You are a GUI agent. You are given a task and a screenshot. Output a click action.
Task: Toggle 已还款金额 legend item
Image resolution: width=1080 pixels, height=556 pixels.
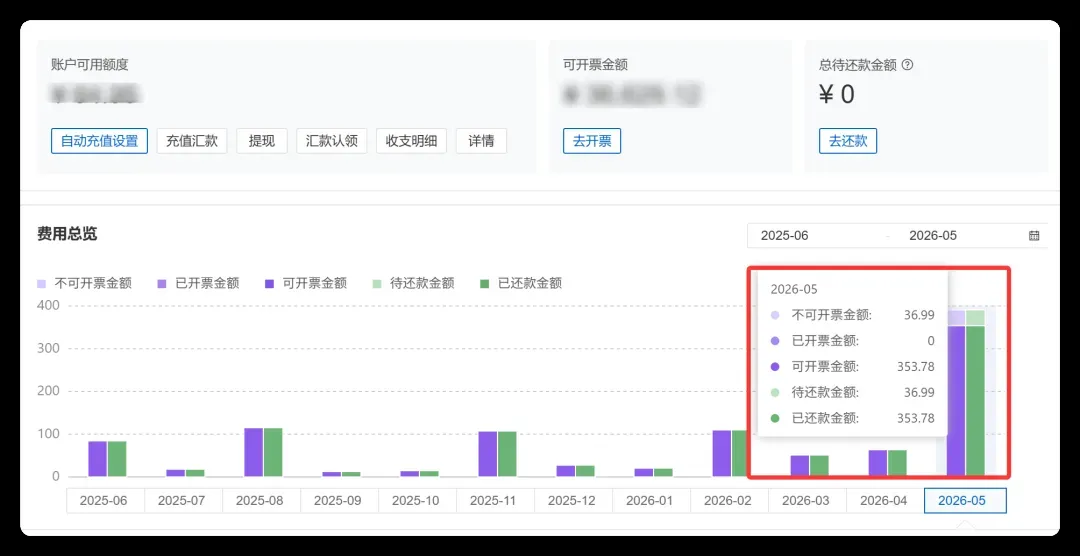click(x=521, y=283)
